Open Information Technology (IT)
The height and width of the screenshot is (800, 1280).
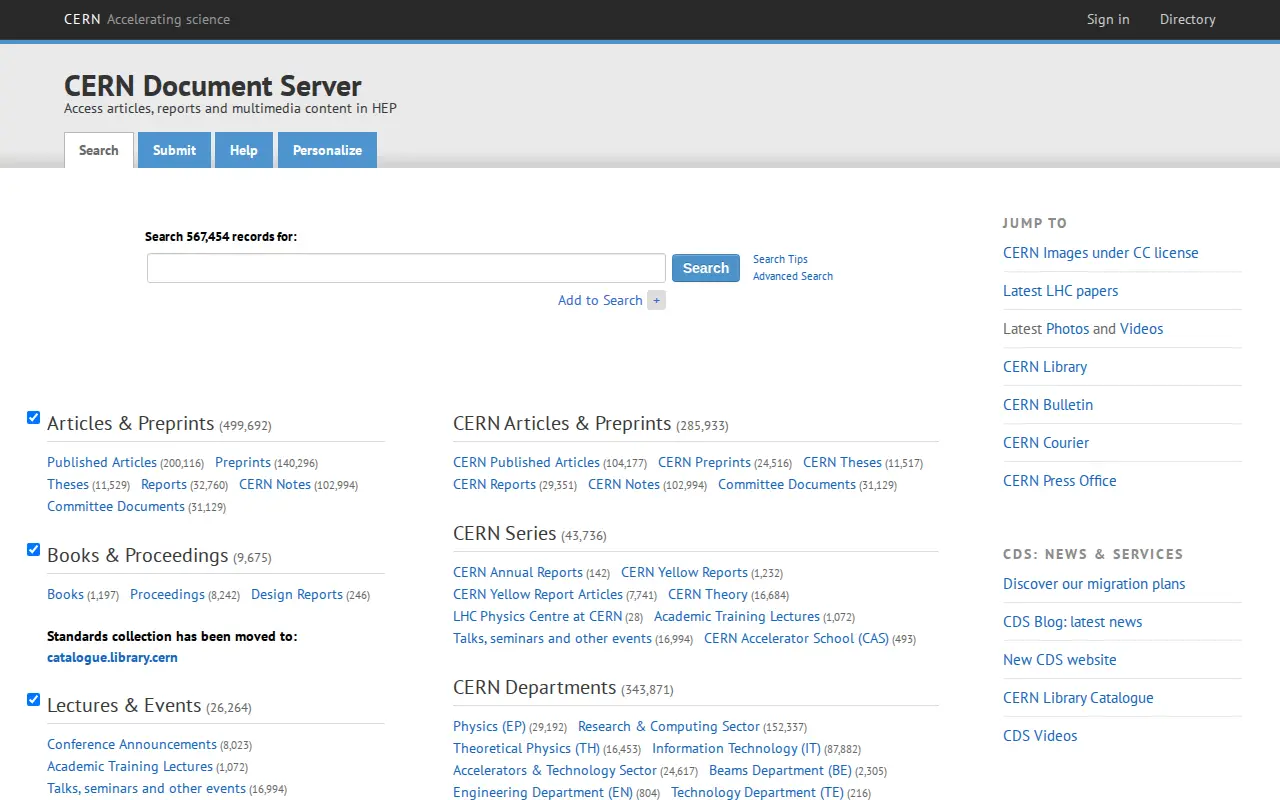pos(736,748)
